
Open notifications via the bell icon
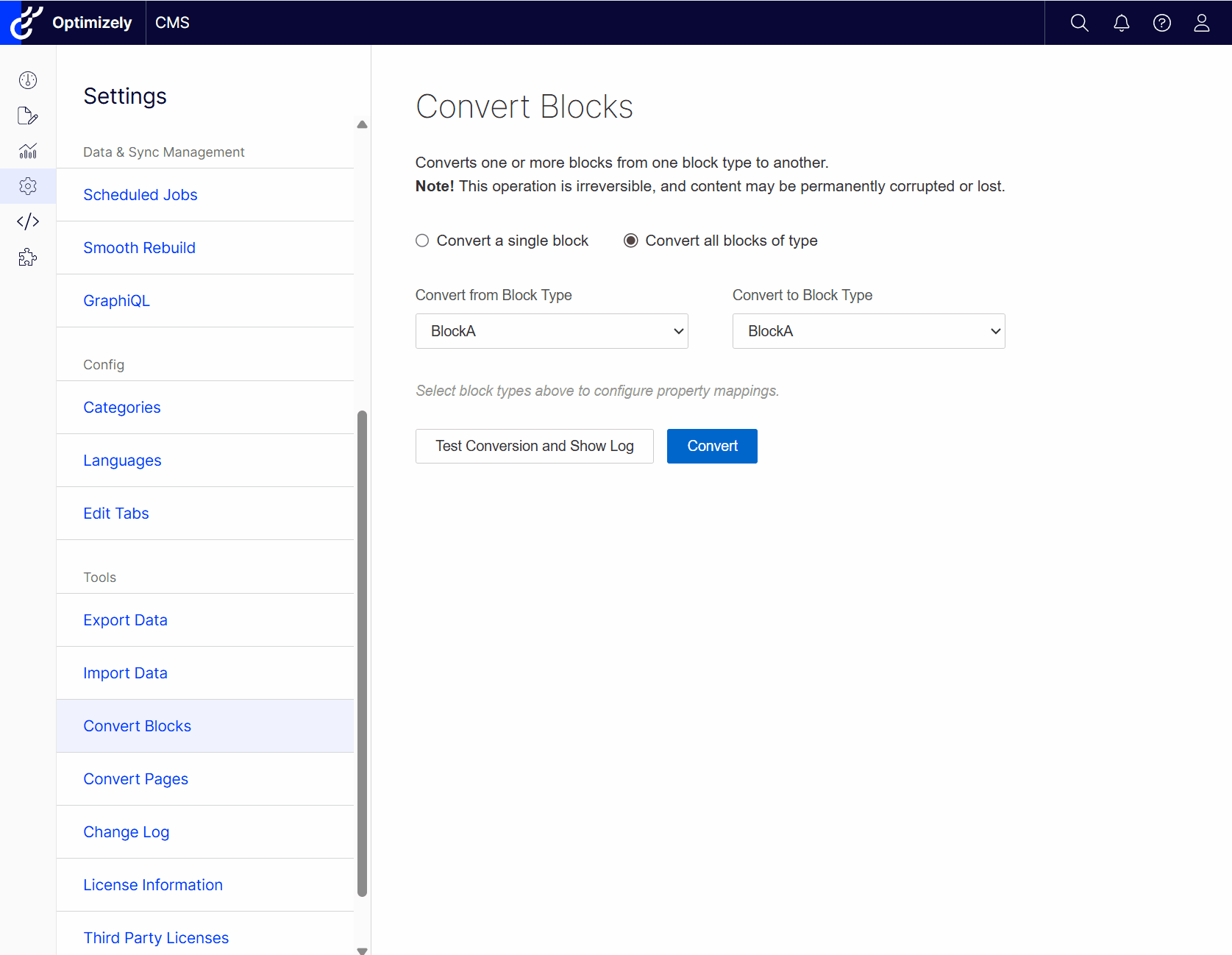click(1120, 23)
